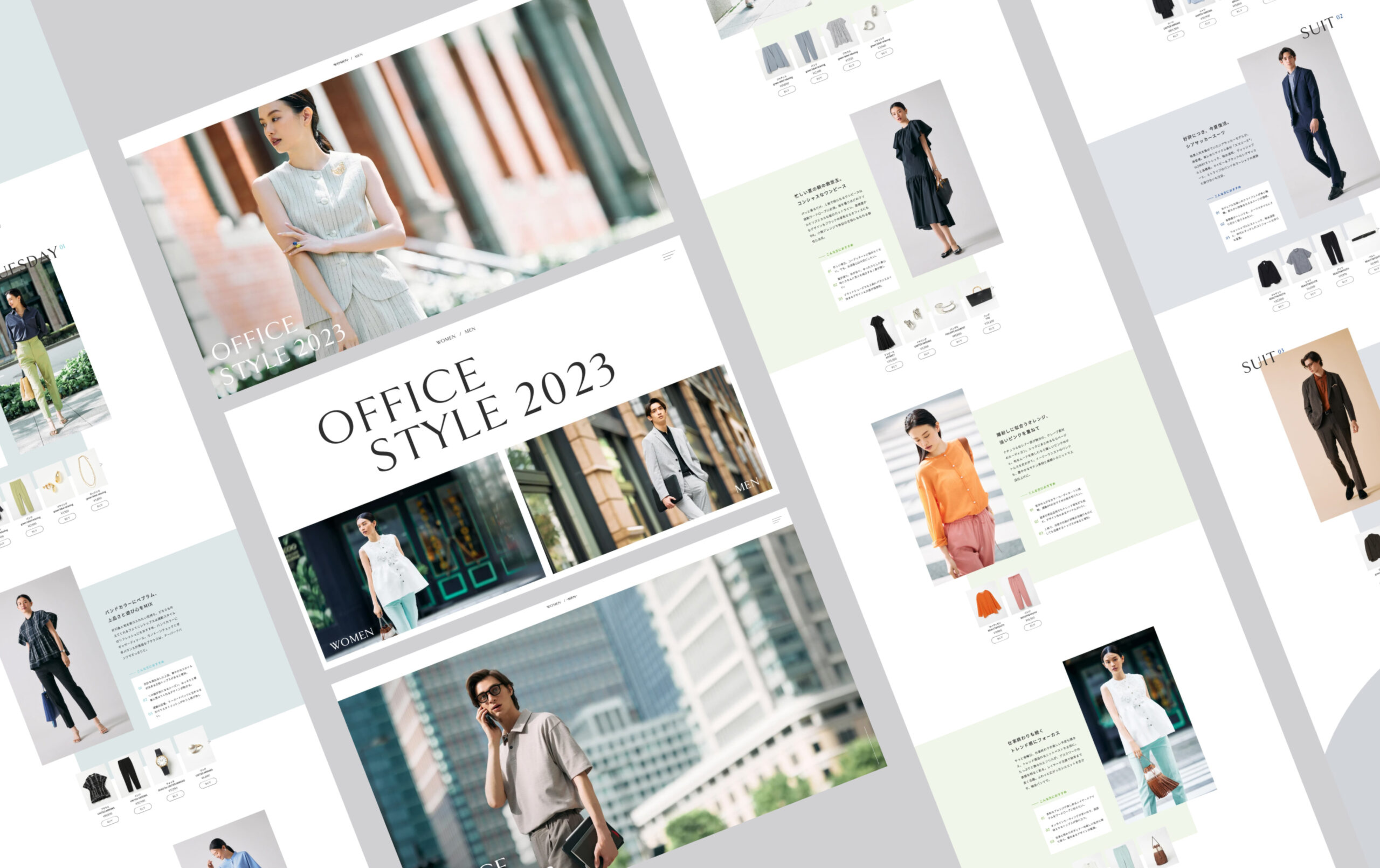Open hamburger menu on men's hero page

777,520
